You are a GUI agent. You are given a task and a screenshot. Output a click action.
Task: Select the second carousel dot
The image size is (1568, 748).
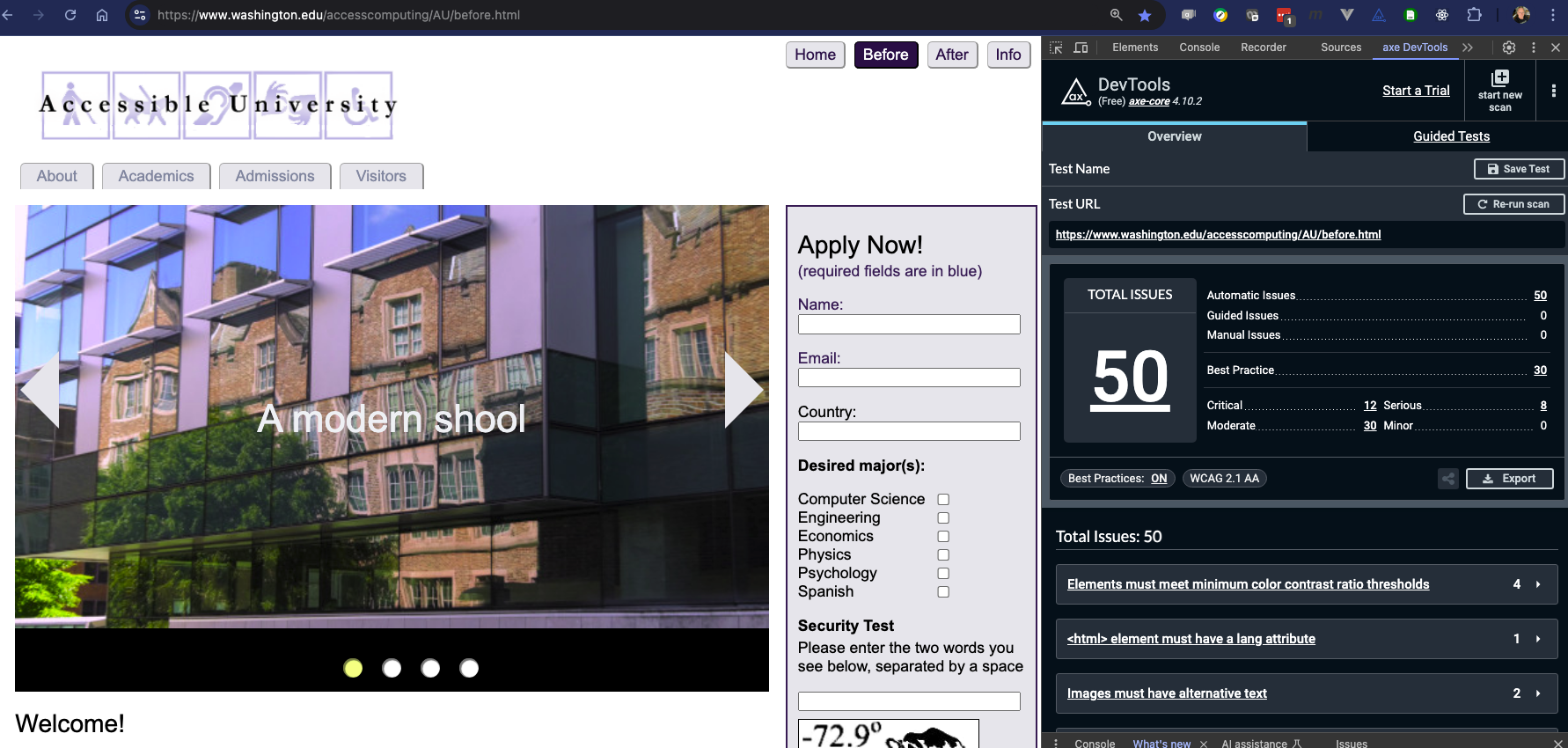pyautogui.click(x=392, y=669)
